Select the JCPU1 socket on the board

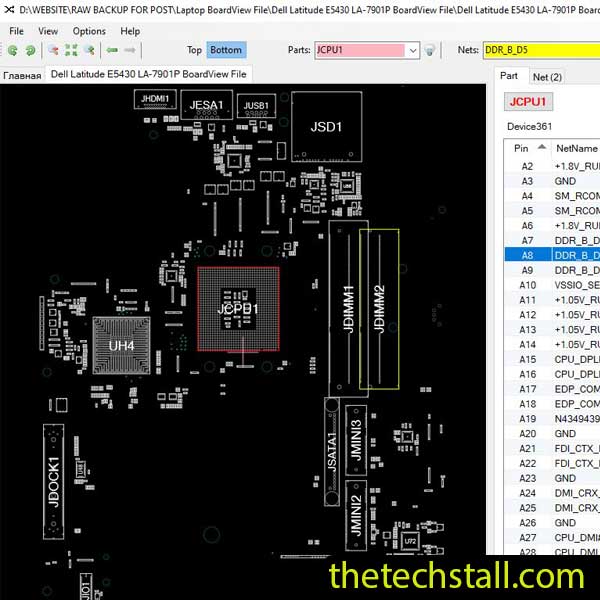point(238,309)
